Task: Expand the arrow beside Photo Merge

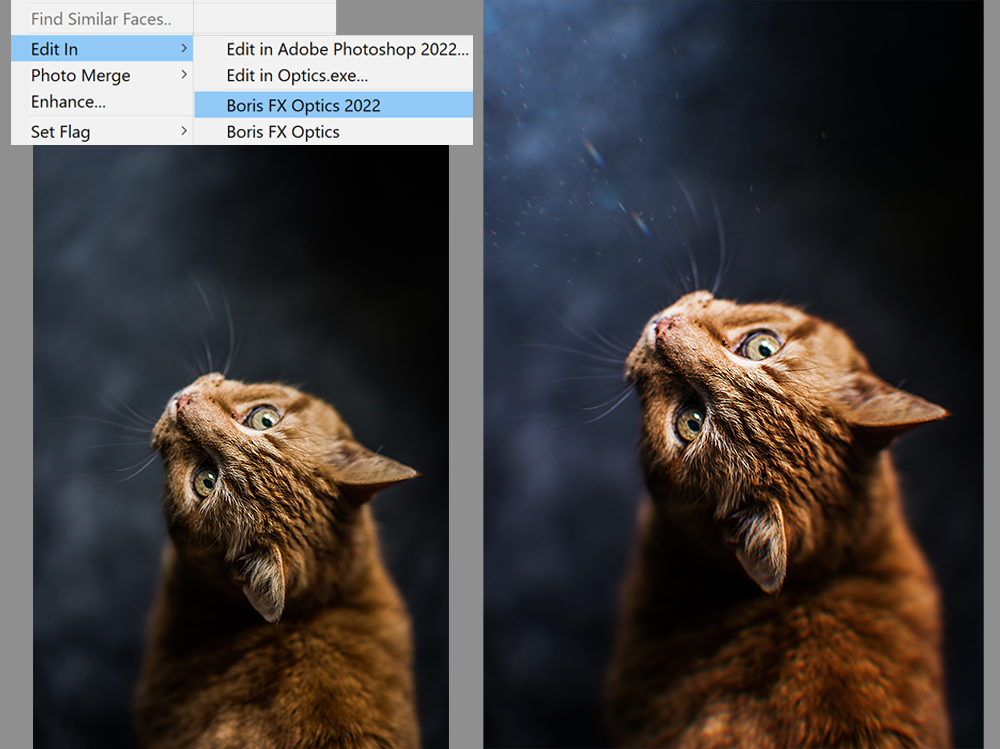Action: tap(184, 75)
